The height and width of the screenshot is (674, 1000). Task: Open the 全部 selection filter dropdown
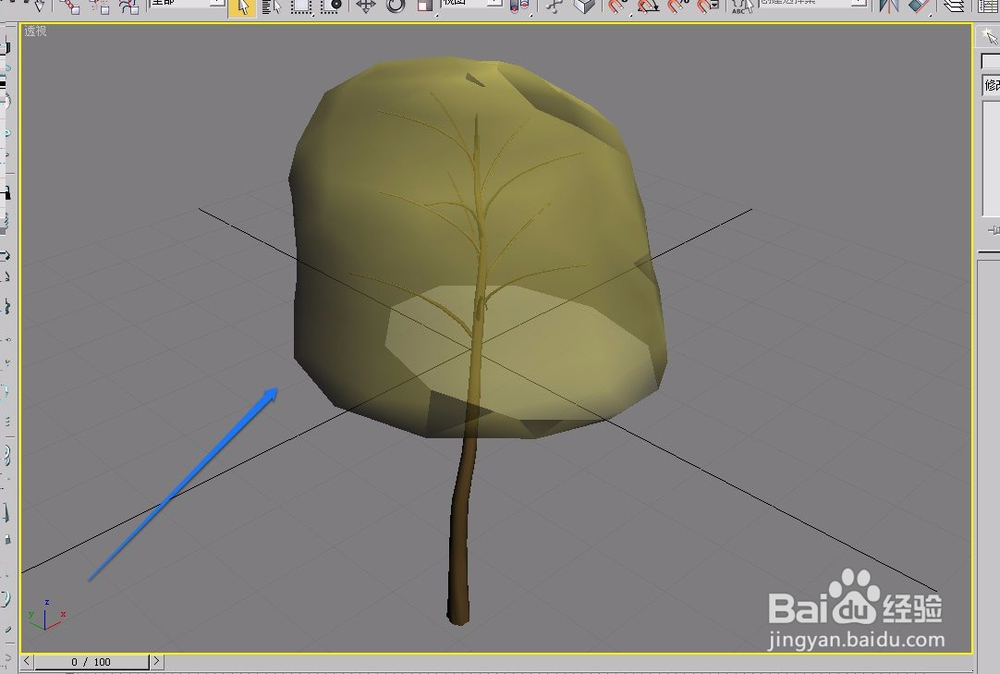[188, 3]
